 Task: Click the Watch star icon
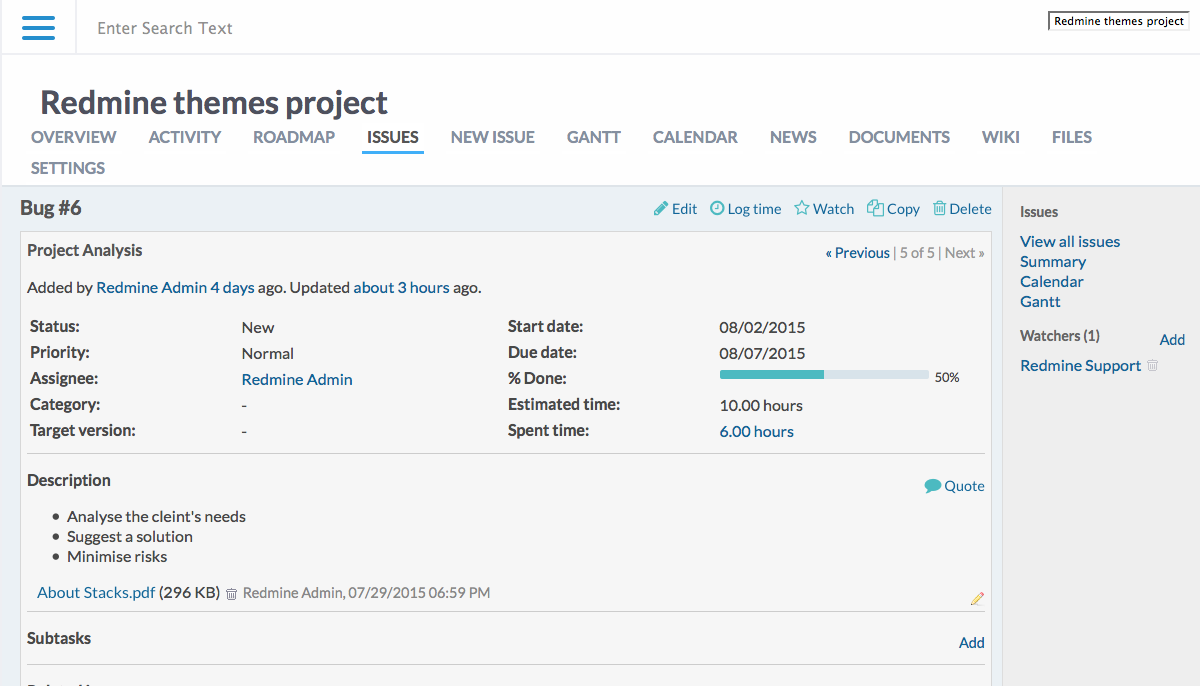click(x=801, y=208)
